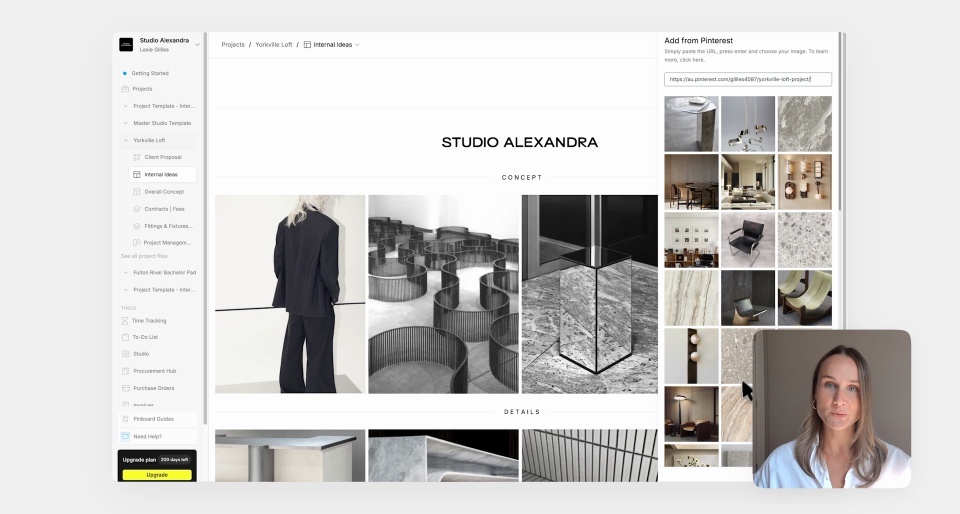
Task: Click the STUDIO ALEXANDRA board title
Action: click(520, 143)
